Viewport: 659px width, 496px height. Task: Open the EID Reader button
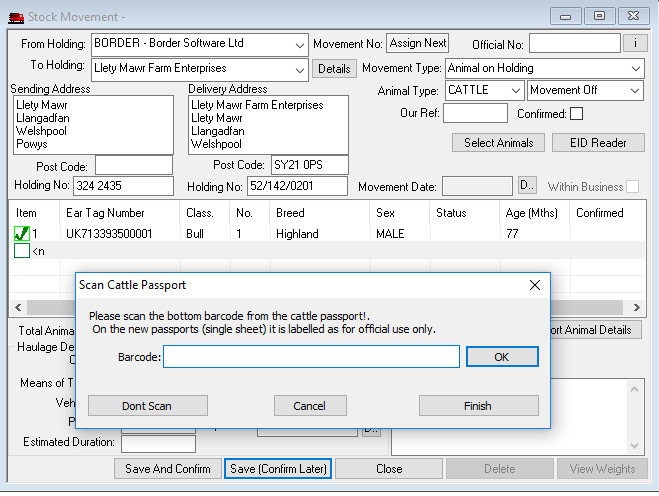(597, 143)
